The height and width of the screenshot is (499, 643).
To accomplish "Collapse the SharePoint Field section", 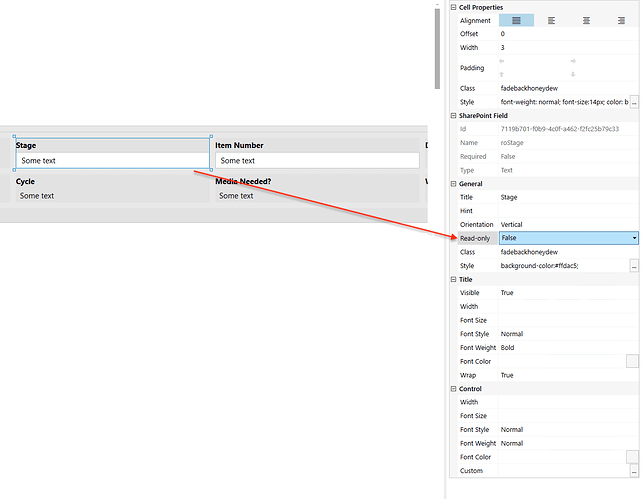I will 453,116.
